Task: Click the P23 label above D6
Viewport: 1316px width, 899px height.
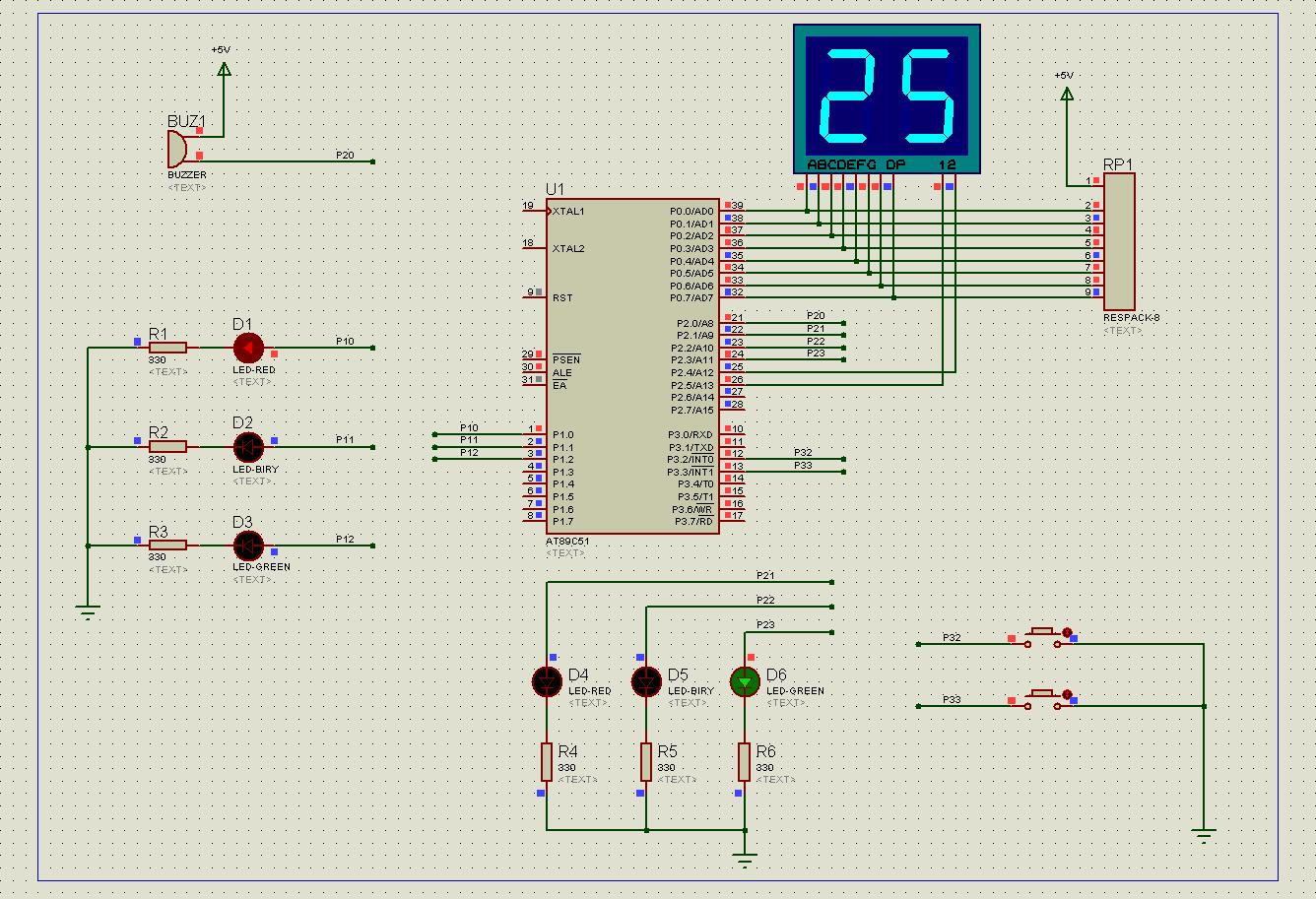Action: (x=765, y=625)
